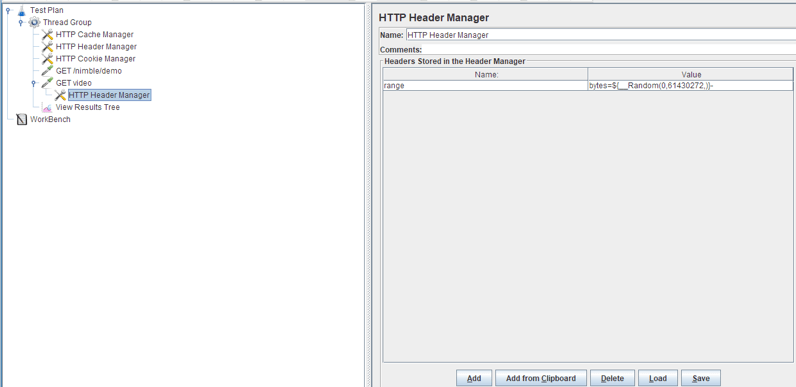Collapse the Test Plan tree node
This screenshot has width=796, height=387.
(x=8, y=10)
